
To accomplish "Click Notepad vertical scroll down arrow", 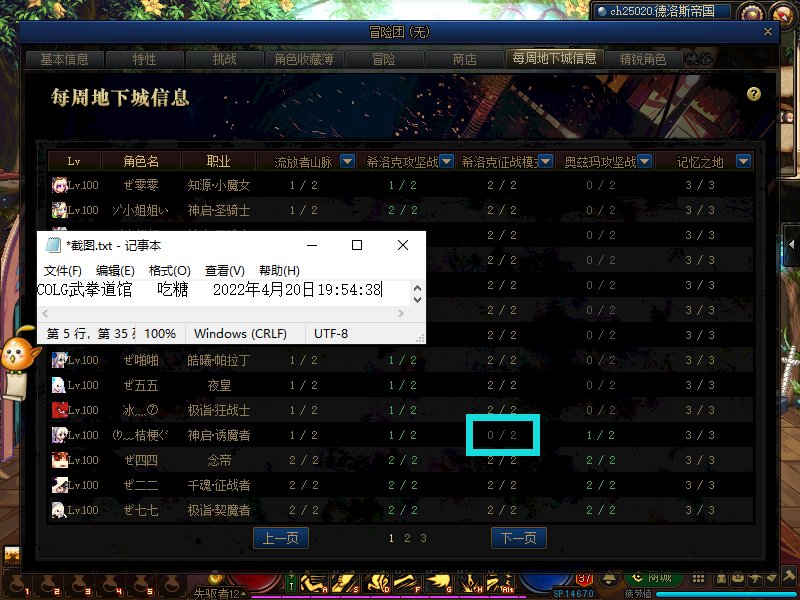I will coord(417,299).
